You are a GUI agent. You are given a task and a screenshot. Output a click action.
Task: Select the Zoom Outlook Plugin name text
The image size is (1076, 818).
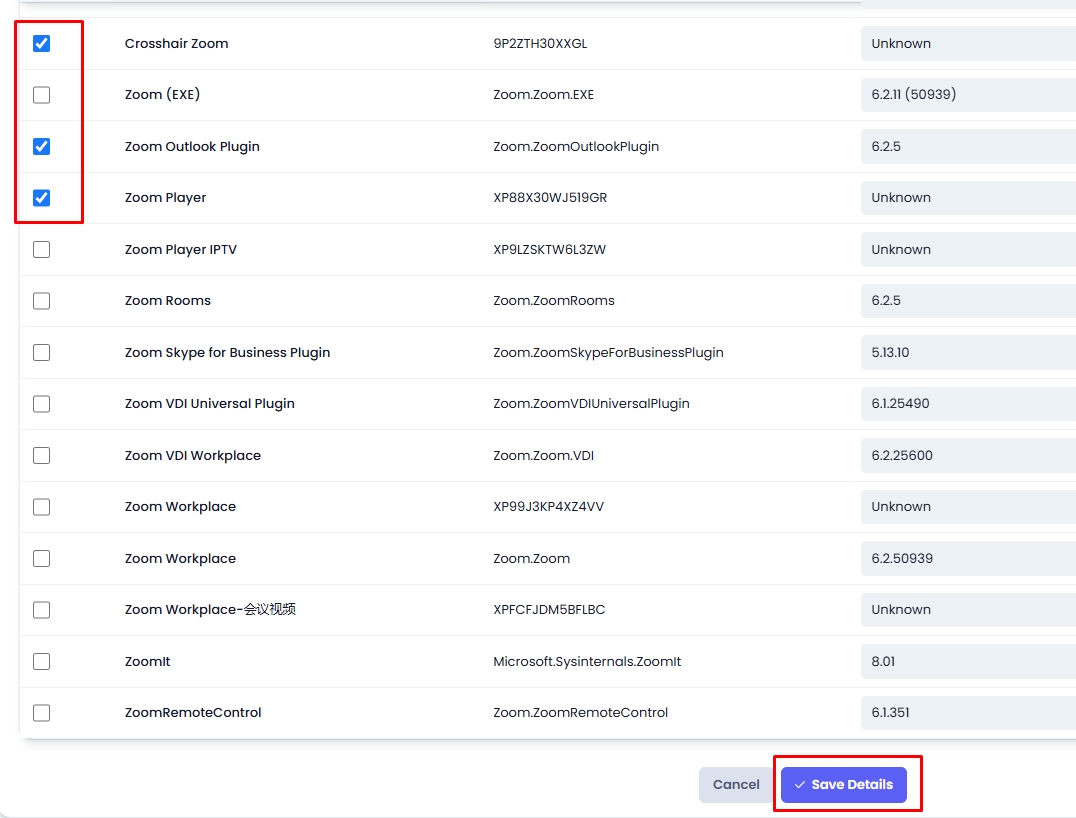click(x=192, y=146)
